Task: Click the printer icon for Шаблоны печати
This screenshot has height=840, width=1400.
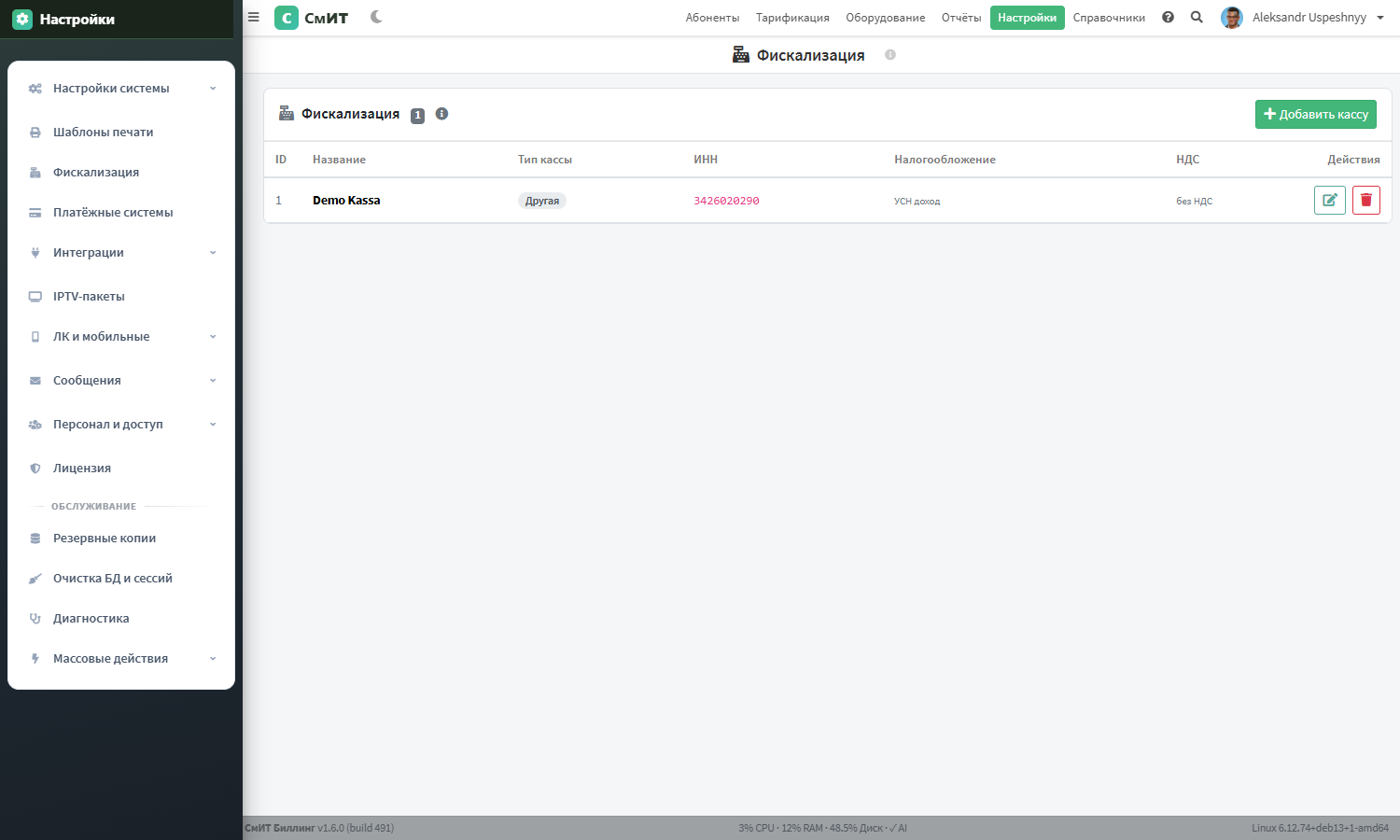Action: click(x=35, y=133)
